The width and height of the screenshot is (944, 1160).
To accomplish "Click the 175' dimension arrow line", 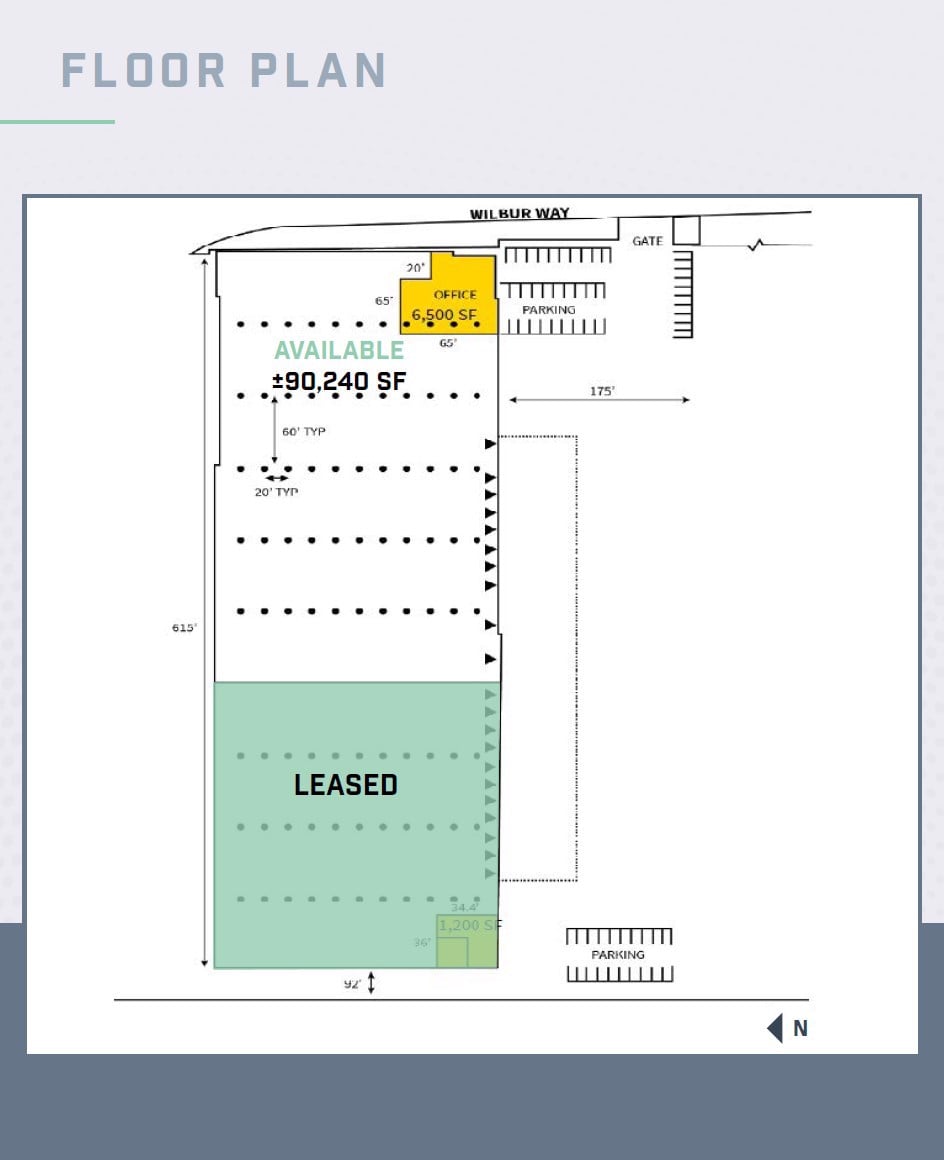I will coord(599,400).
